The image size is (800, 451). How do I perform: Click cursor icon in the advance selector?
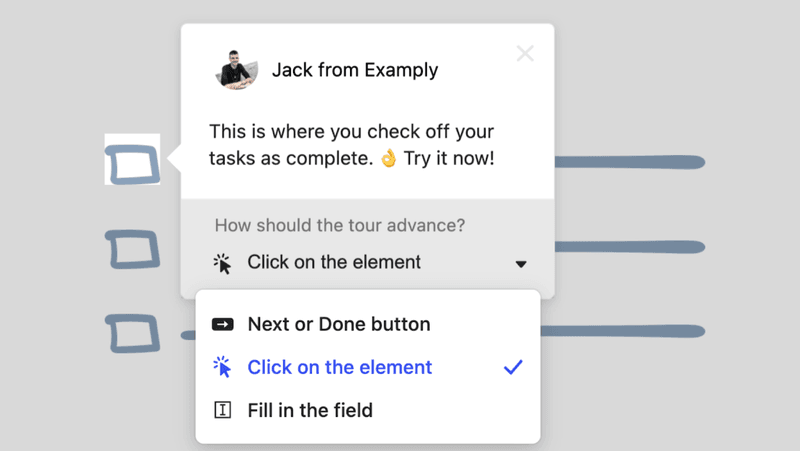tap(222, 263)
